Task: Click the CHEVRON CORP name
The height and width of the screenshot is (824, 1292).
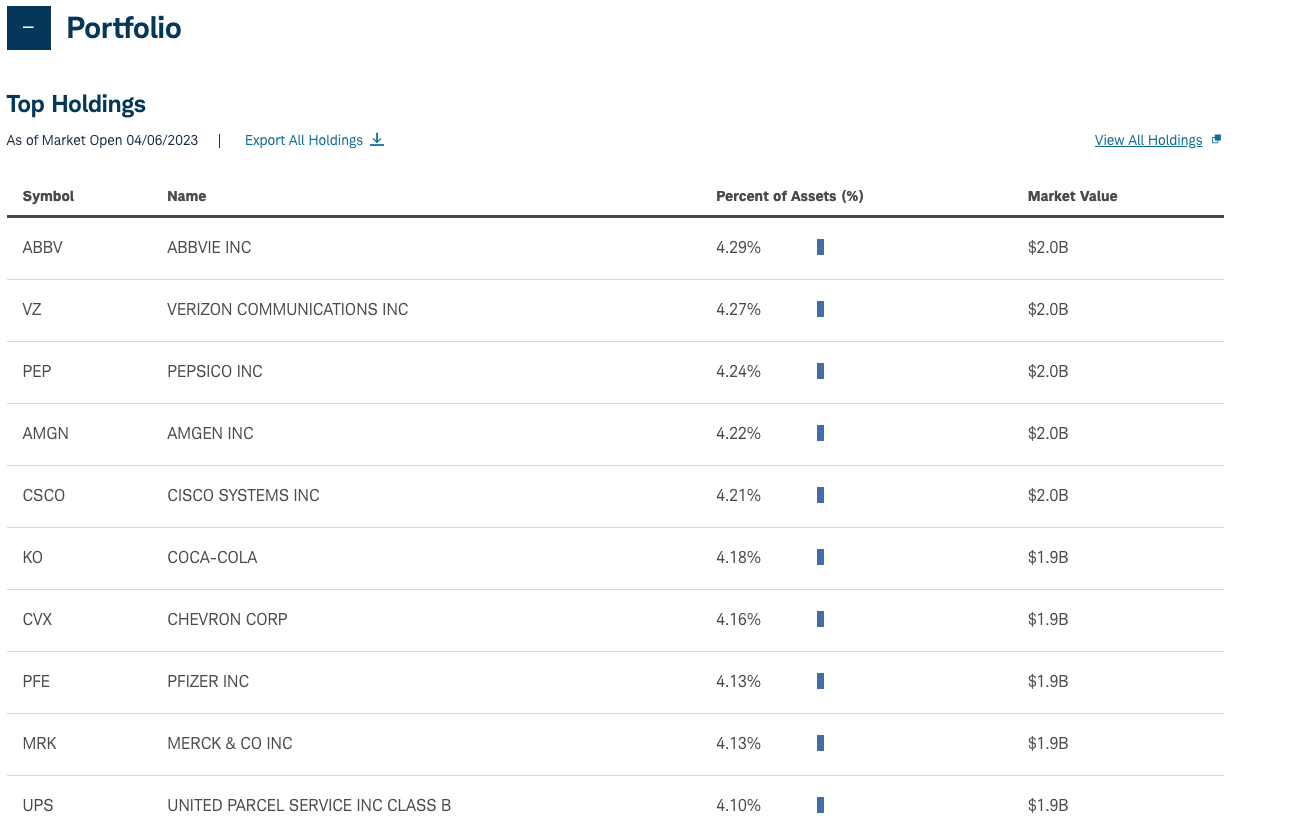Action: pos(227,619)
